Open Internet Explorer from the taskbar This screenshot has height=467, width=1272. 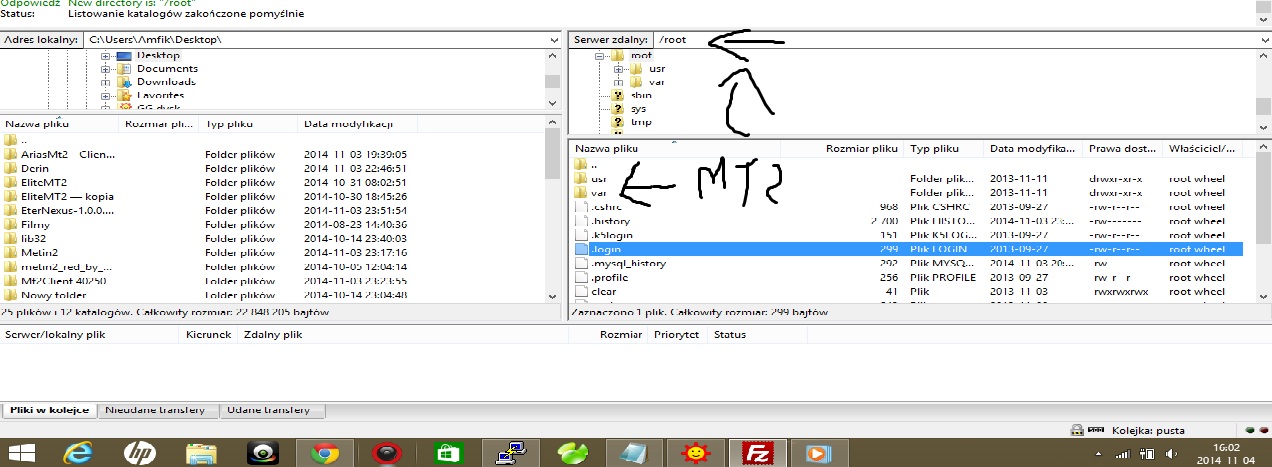point(78,452)
